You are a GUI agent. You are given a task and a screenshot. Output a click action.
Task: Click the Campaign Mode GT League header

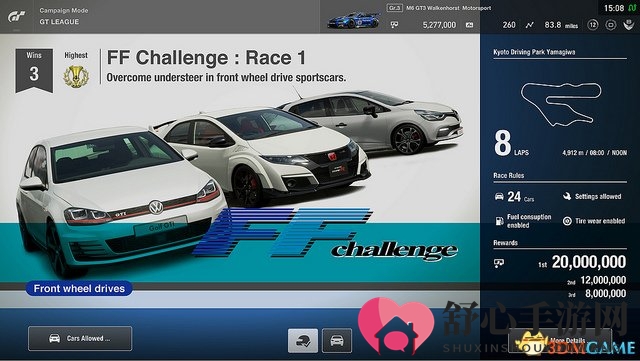coord(64,16)
